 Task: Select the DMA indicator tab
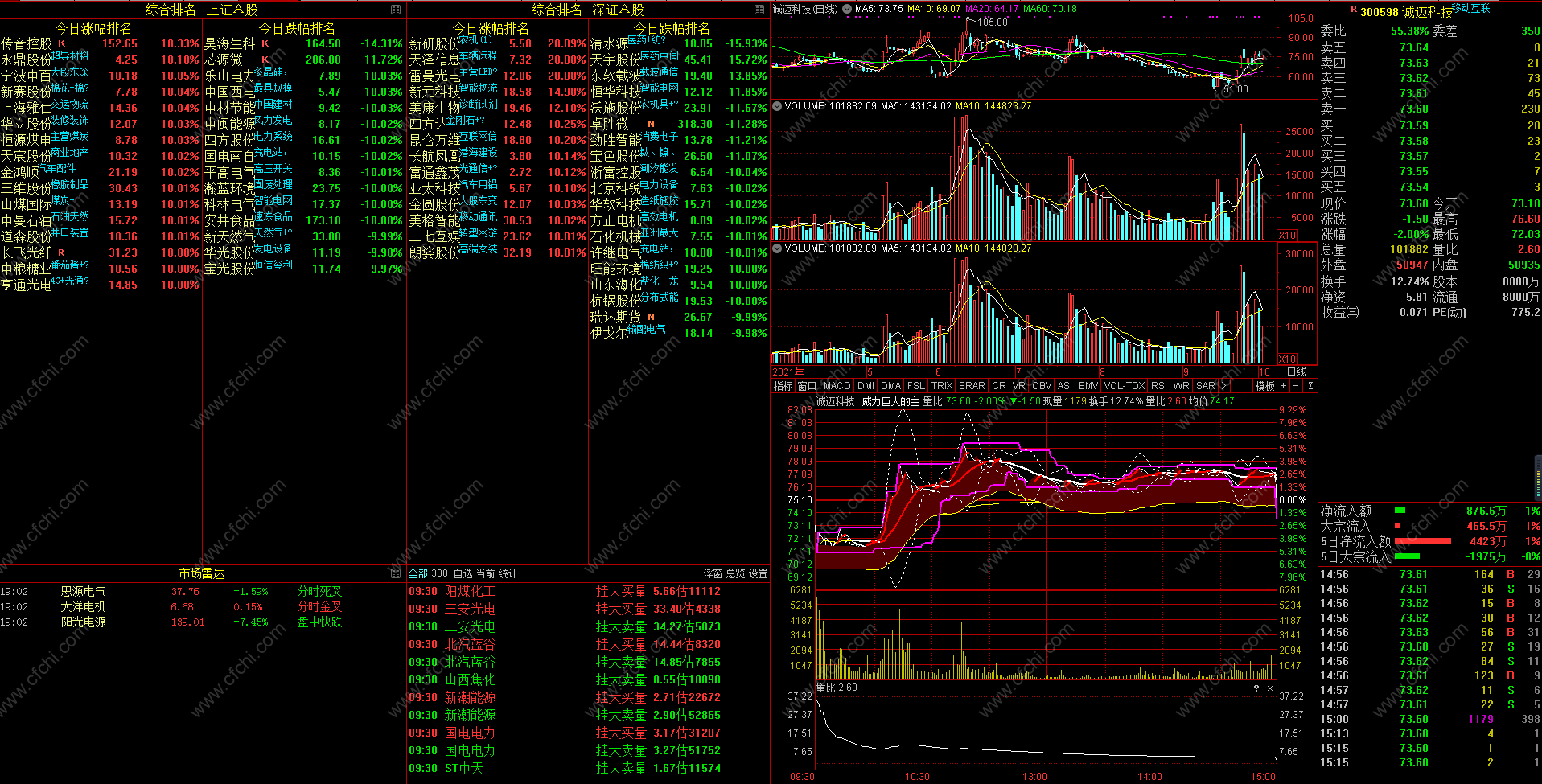(891, 386)
